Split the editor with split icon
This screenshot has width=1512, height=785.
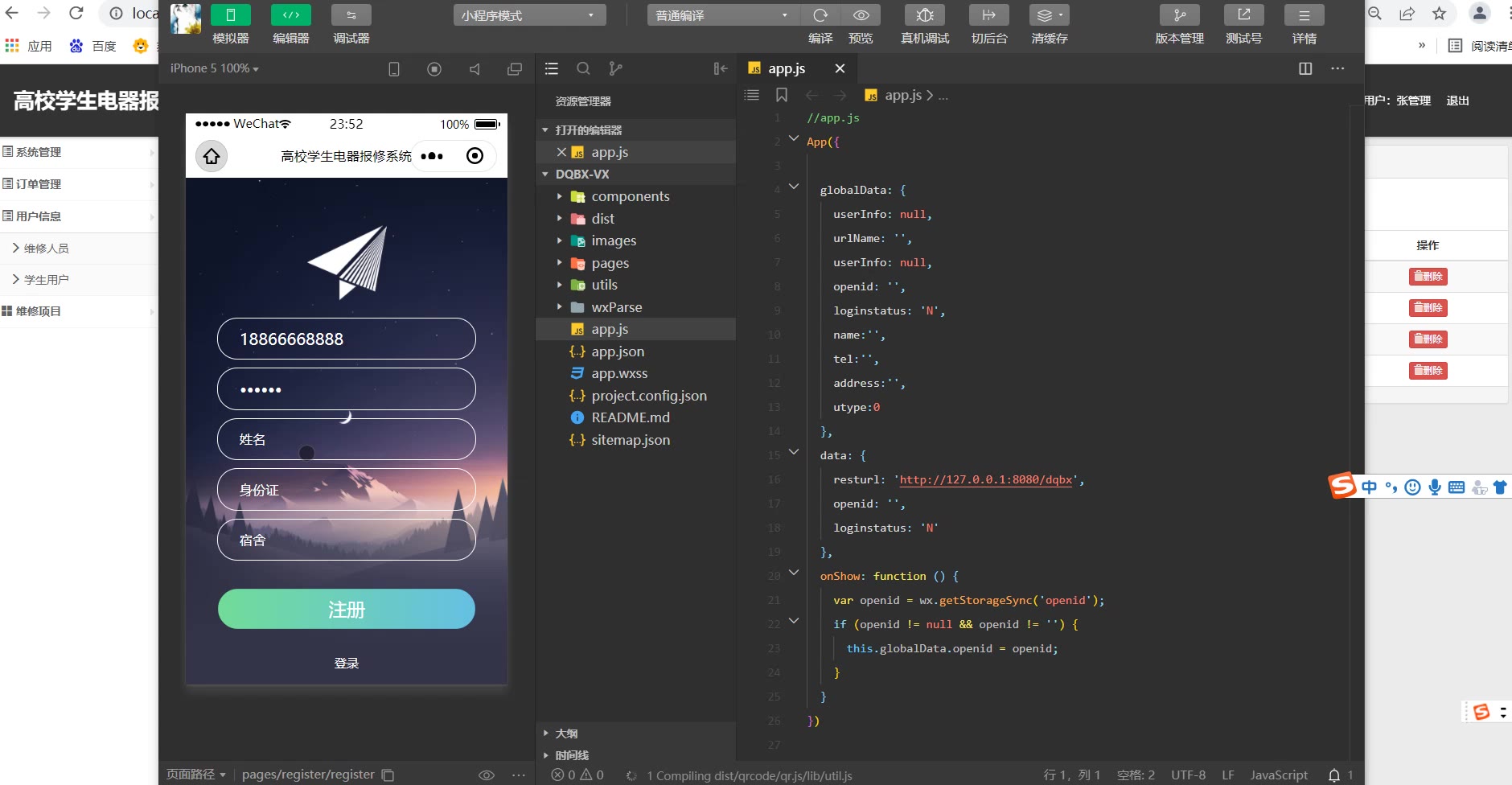(x=1305, y=69)
